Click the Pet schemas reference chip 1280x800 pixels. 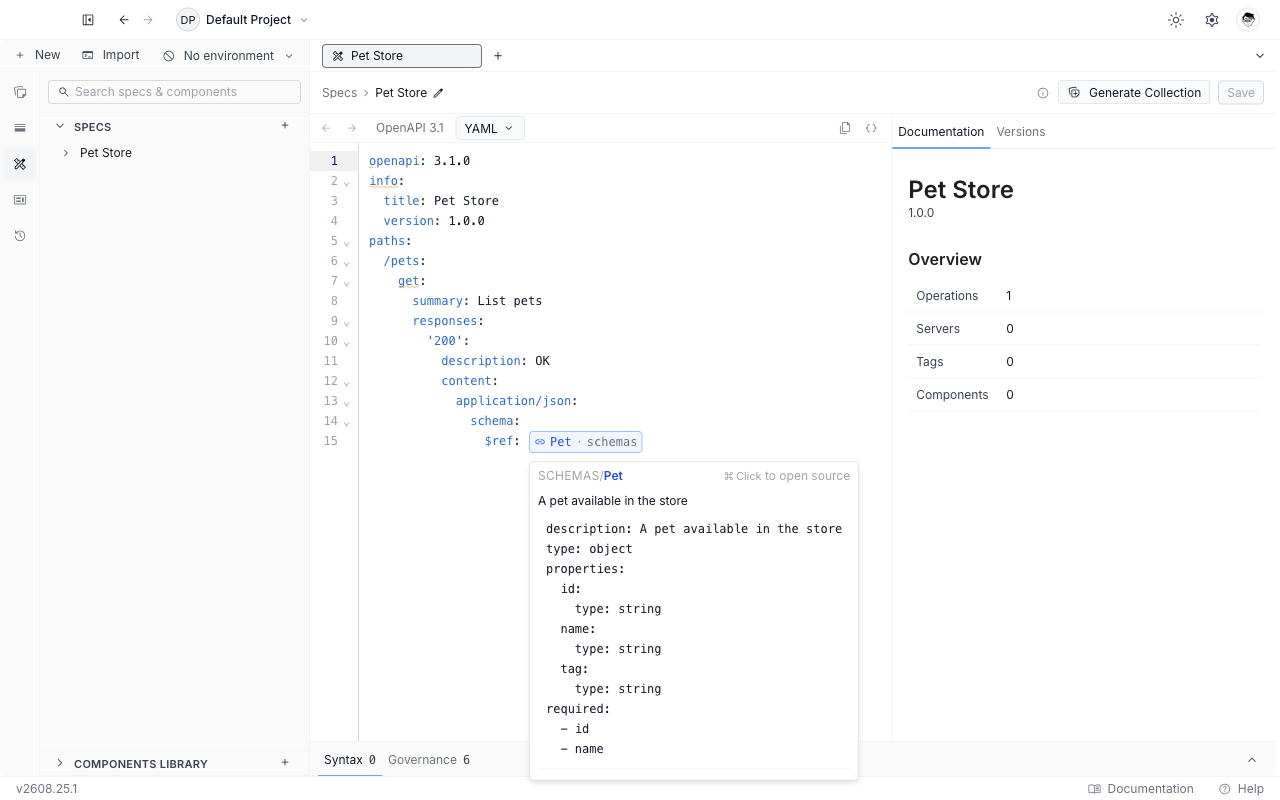click(586, 442)
